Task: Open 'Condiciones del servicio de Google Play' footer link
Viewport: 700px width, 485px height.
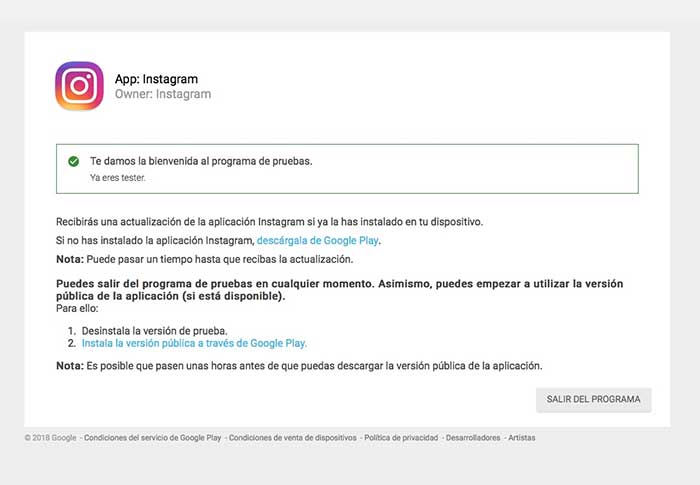Action: [x=153, y=438]
